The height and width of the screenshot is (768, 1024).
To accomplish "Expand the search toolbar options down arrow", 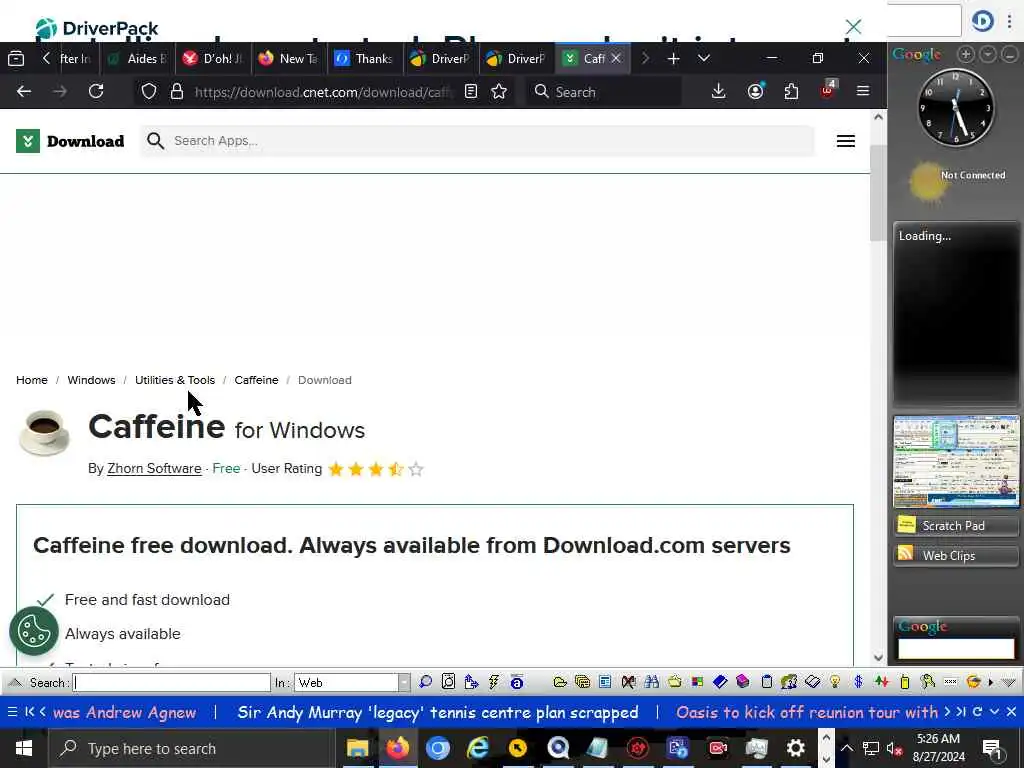I will coord(1010,682).
